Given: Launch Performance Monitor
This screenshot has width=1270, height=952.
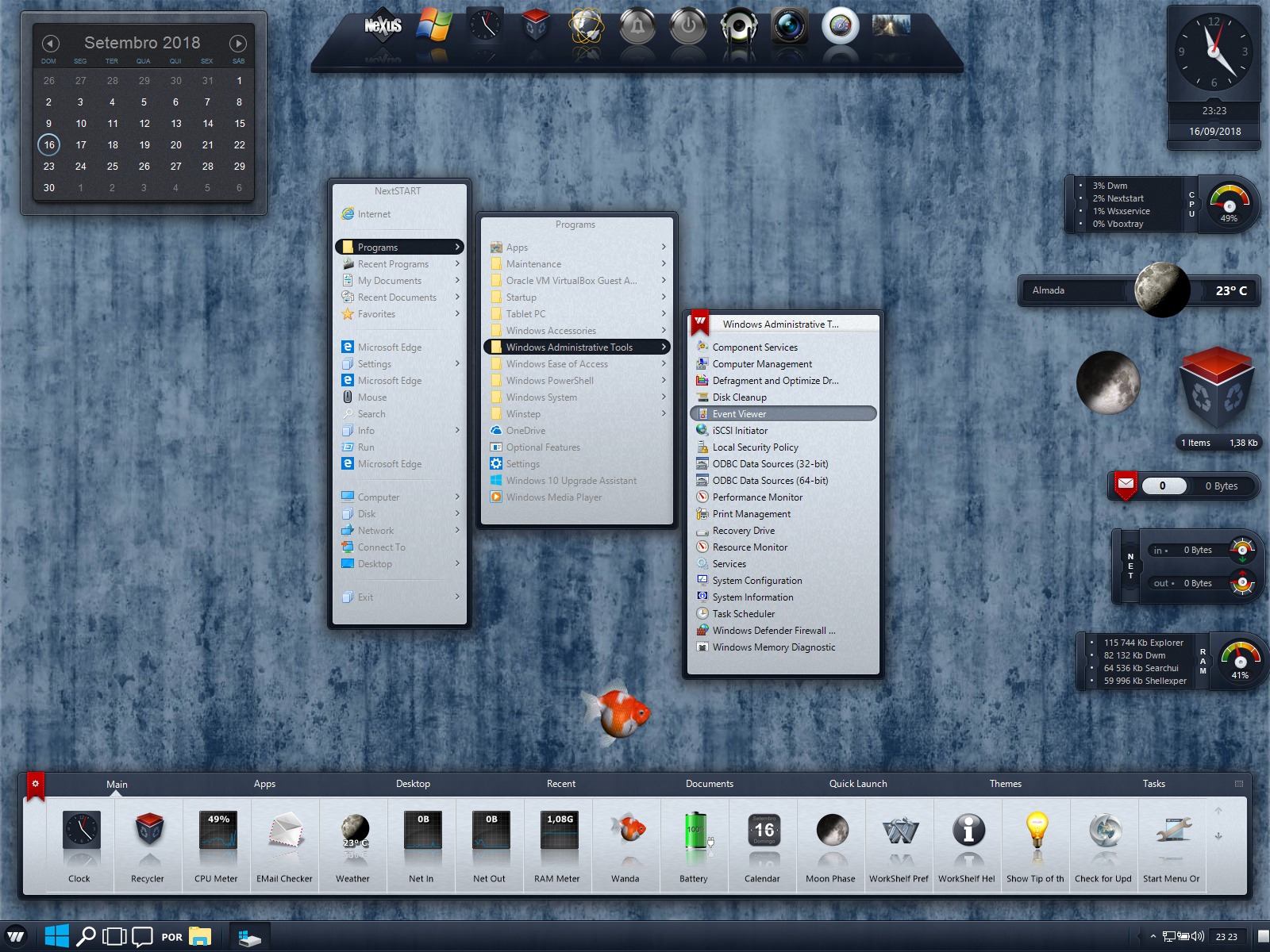Looking at the screenshot, I should [x=783, y=497].
